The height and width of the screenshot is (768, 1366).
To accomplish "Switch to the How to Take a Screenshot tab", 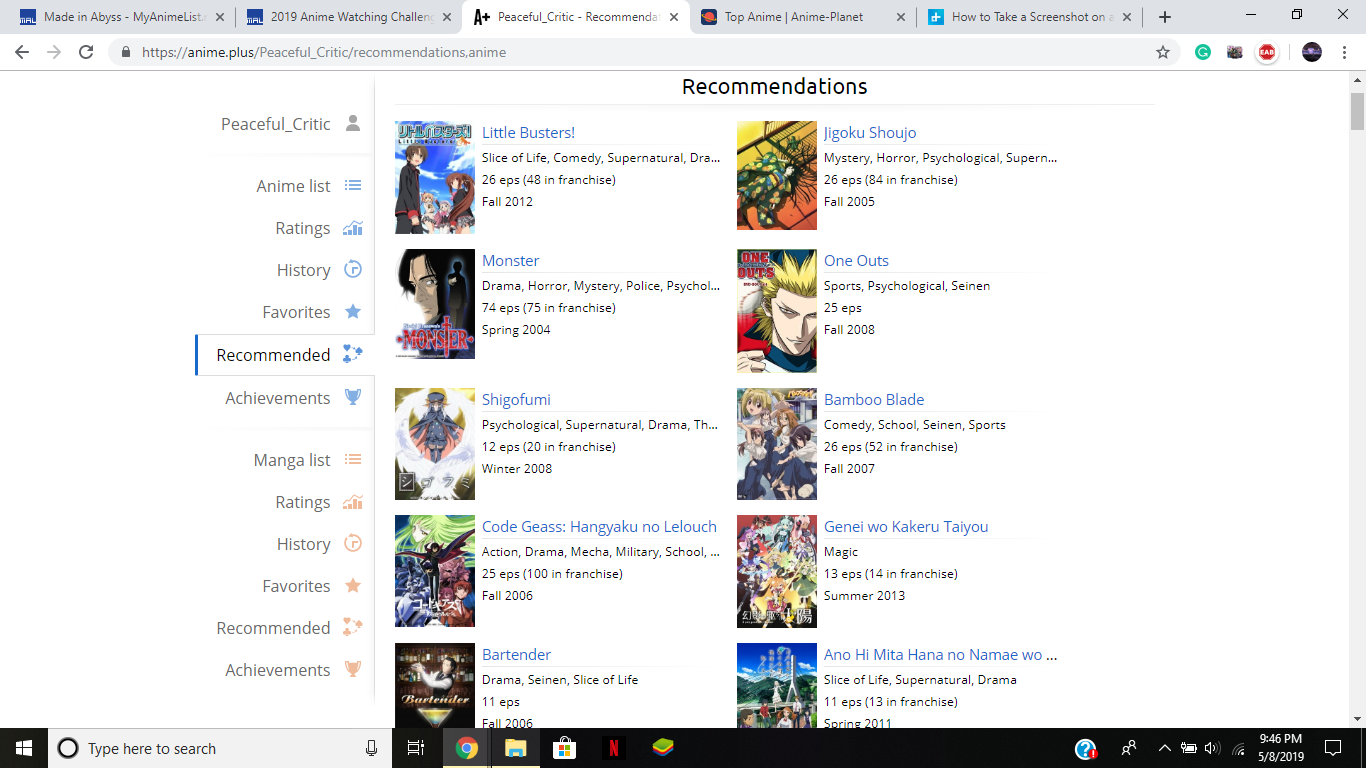I will coord(1030,17).
